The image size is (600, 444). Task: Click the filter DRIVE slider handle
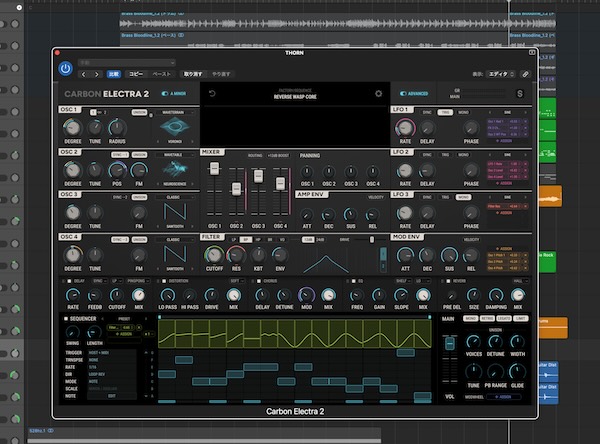(372, 240)
